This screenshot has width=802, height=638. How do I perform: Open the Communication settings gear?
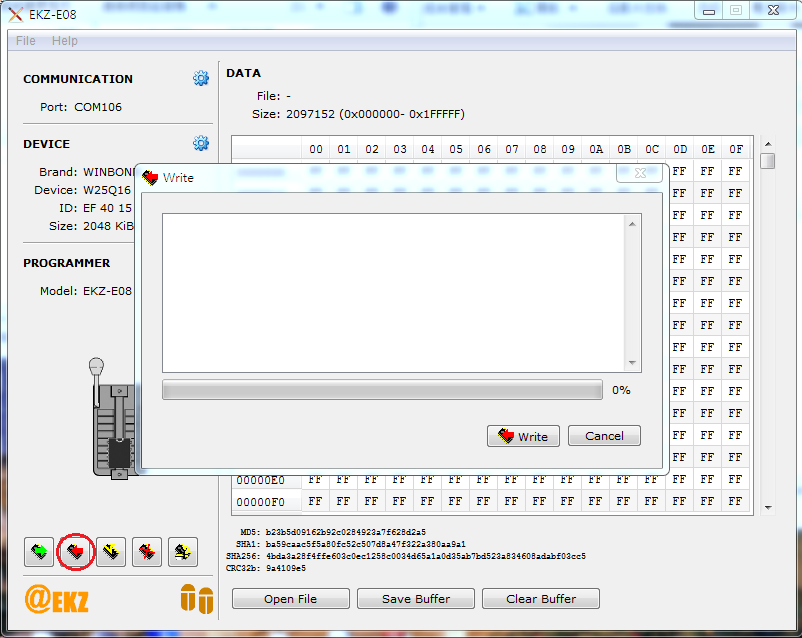(x=201, y=79)
